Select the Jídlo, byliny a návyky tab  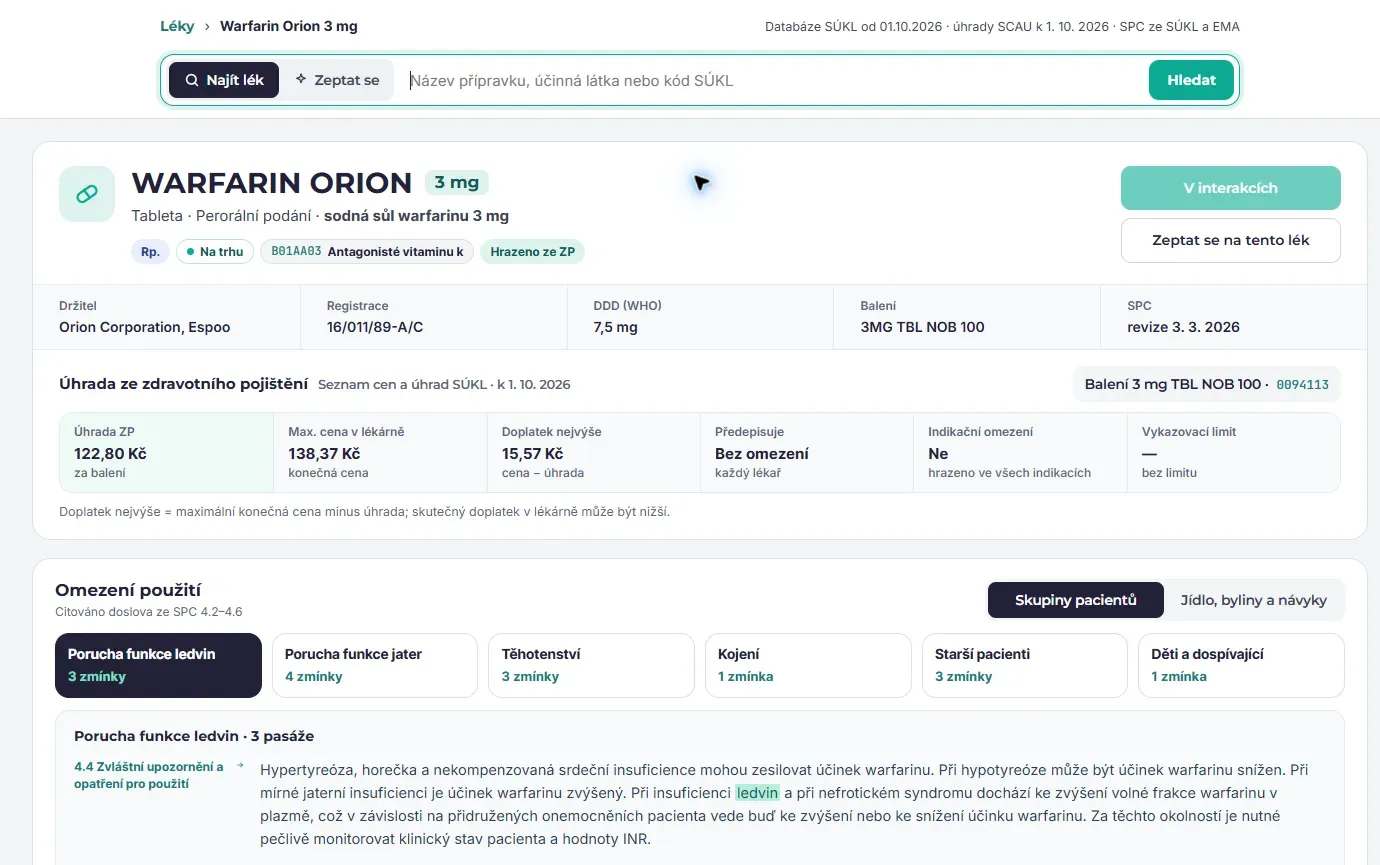1254,600
